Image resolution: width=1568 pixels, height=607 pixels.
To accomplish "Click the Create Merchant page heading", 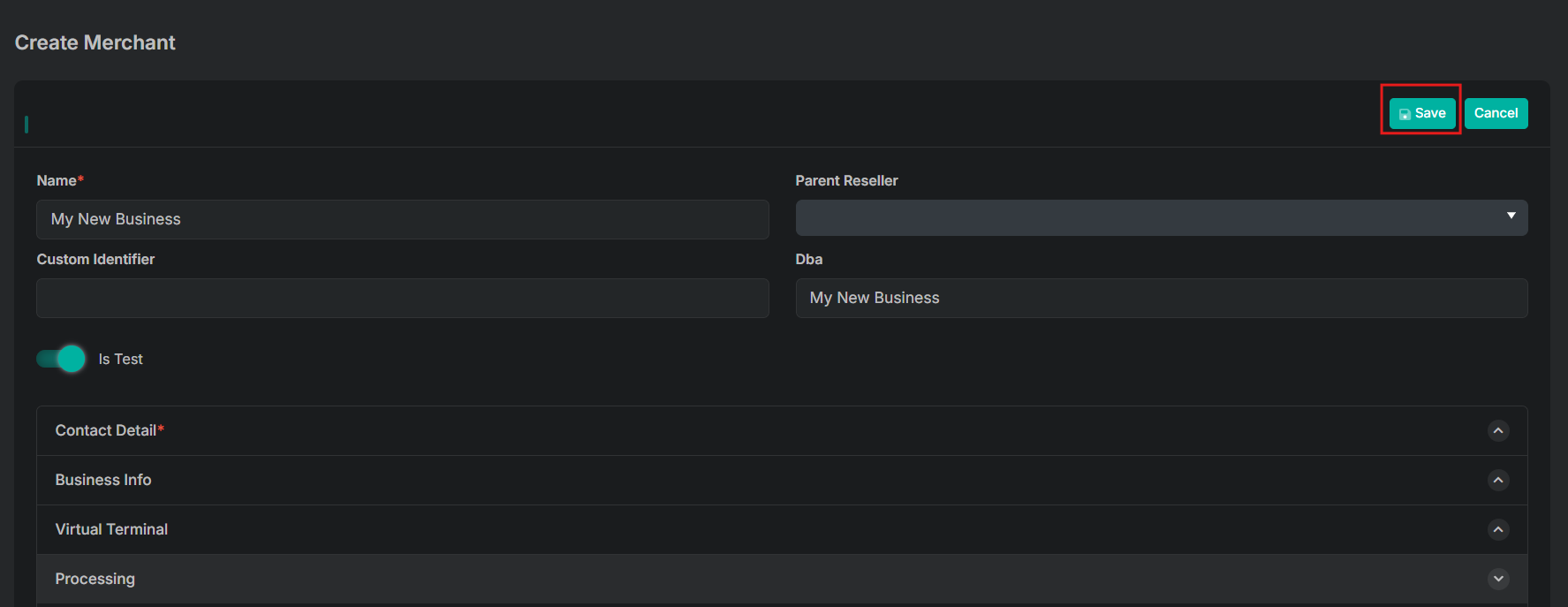I will pyautogui.click(x=95, y=42).
